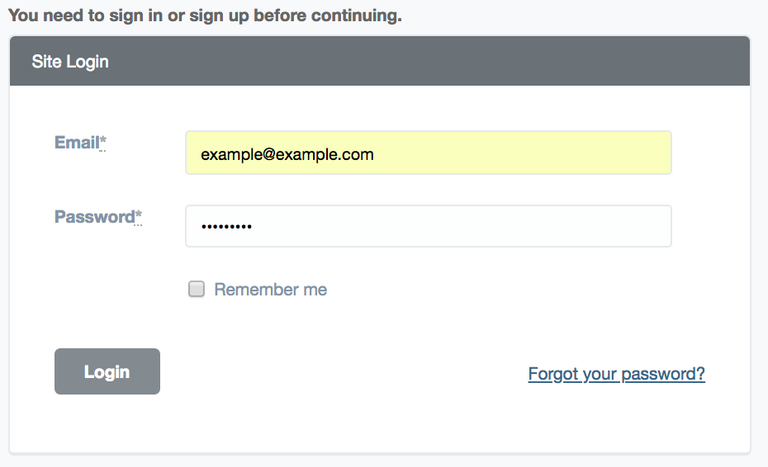This screenshot has width=768, height=467.
Task: Click the required asterisk next to Email
Action: click(x=103, y=143)
